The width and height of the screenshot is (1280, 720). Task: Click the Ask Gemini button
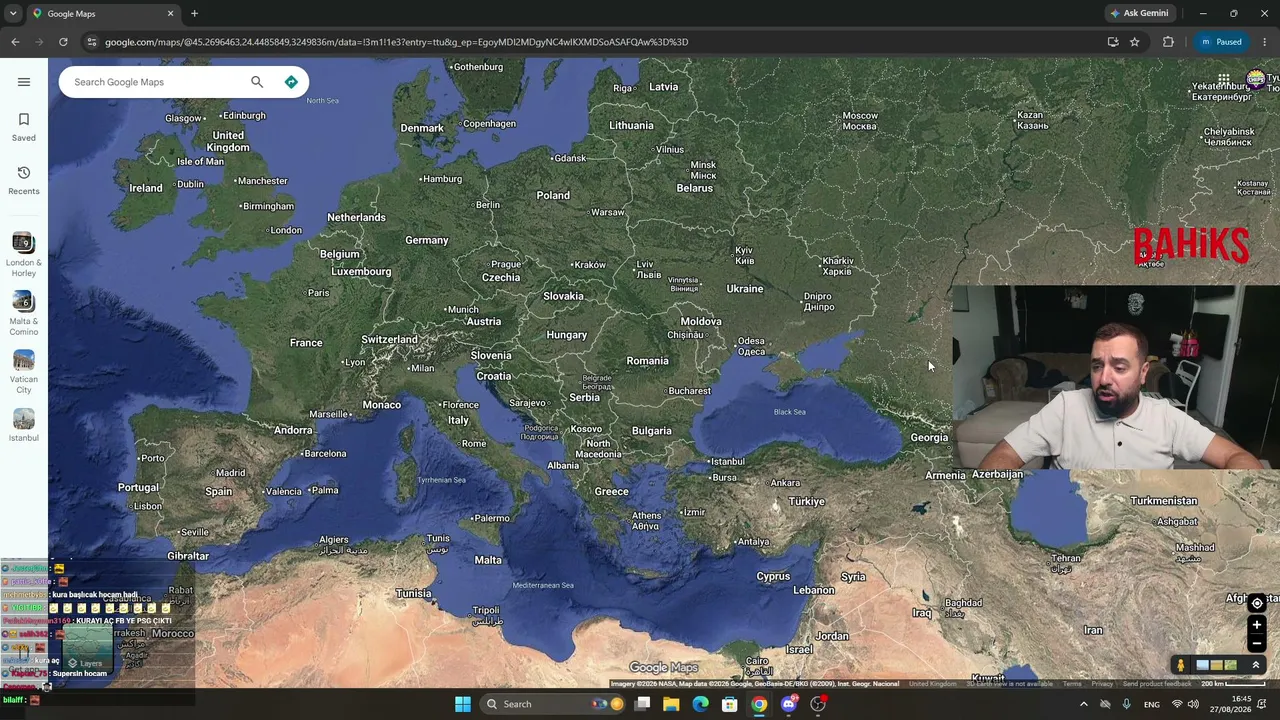pyautogui.click(x=1139, y=13)
